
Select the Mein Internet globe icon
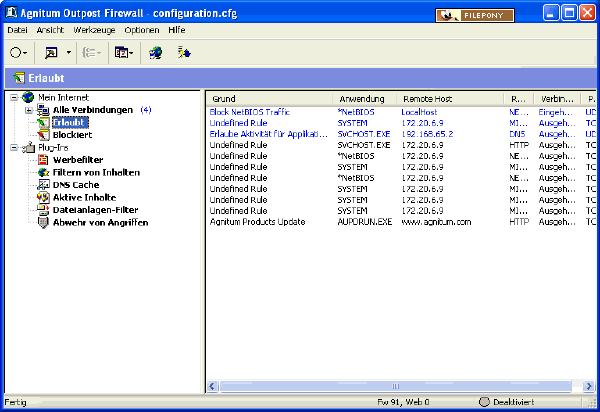click(28, 97)
